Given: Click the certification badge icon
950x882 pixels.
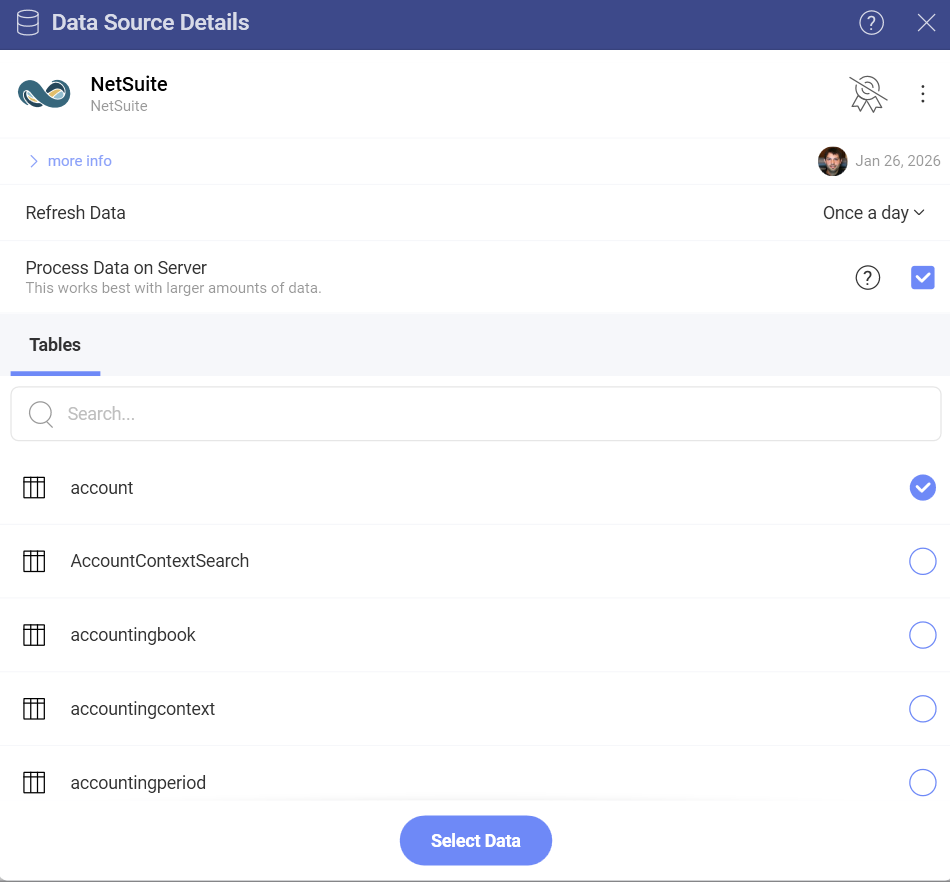Looking at the screenshot, I should click(867, 94).
